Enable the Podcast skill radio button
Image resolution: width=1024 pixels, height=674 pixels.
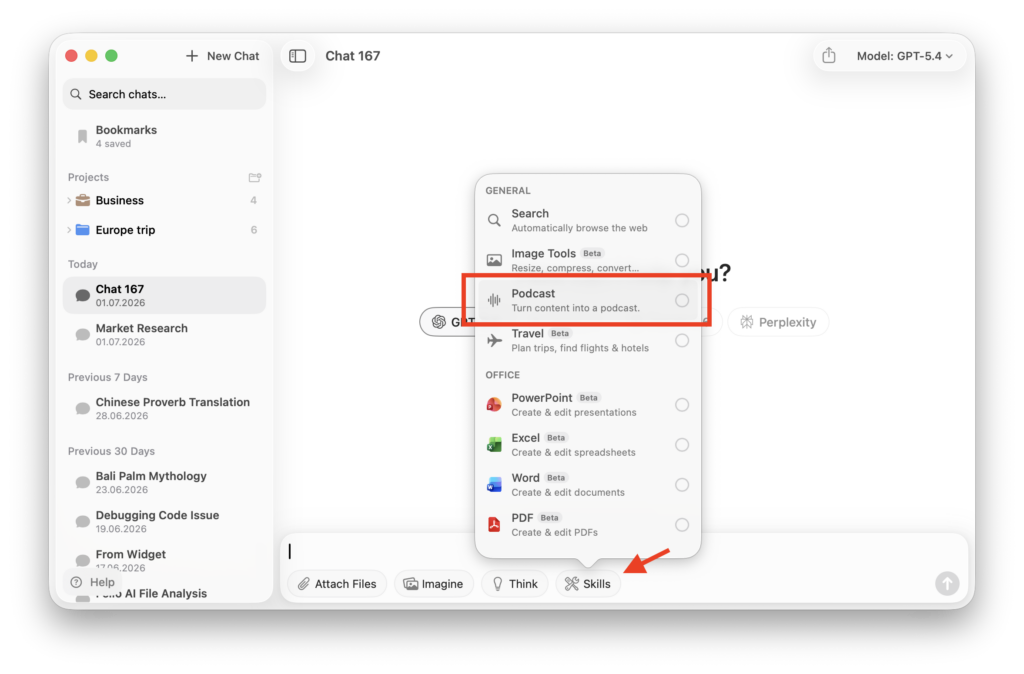point(682,300)
